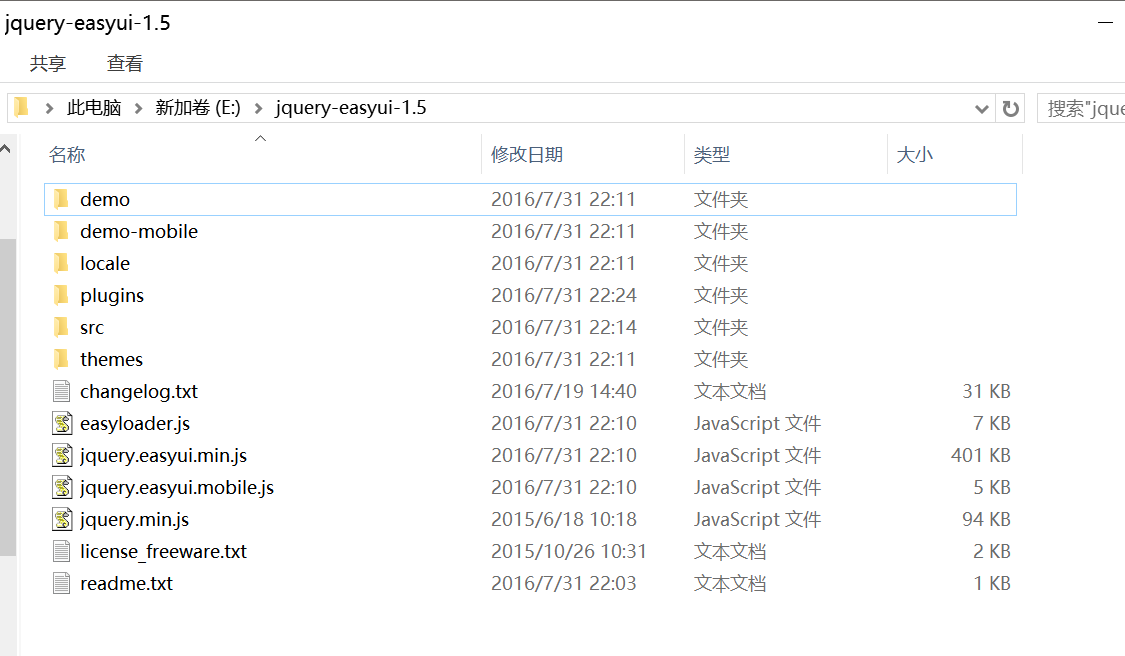Open the themes folder icon
1125x656 pixels.
pyautogui.click(x=61, y=359)
